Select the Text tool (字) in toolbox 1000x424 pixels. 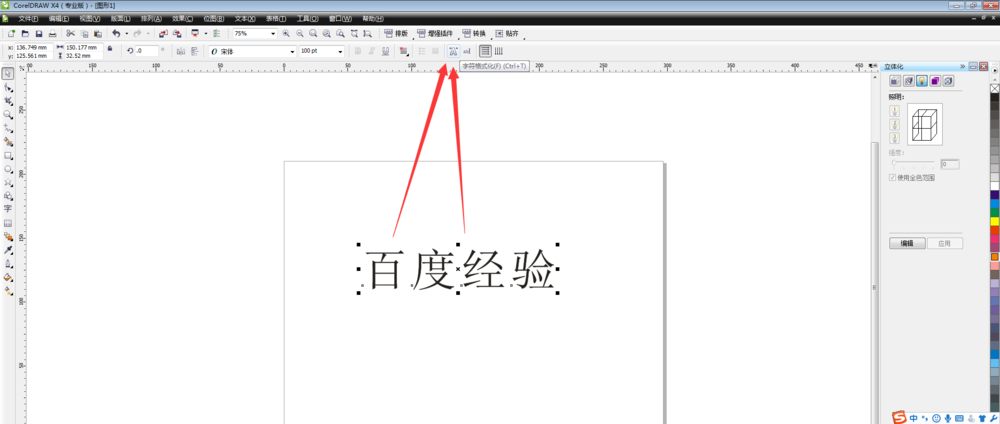click(8, 208)
